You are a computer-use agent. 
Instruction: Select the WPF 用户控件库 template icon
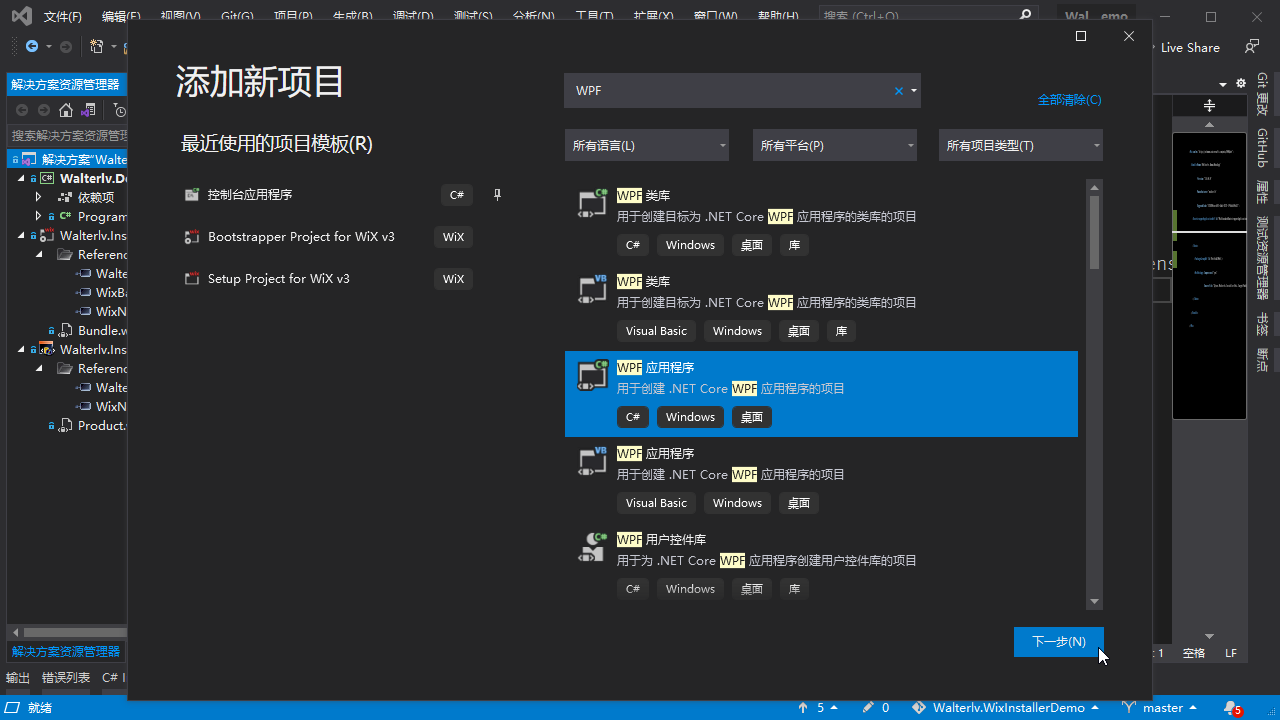pyautogui.click(x=592, y=547)
